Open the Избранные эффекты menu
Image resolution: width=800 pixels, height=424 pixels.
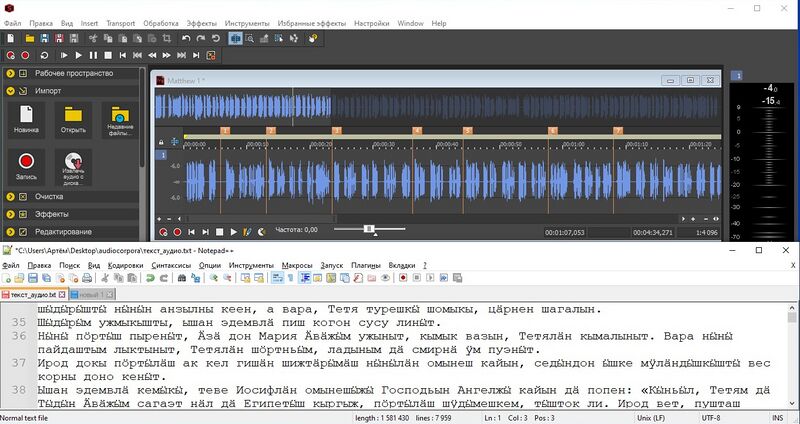[312, 23]
